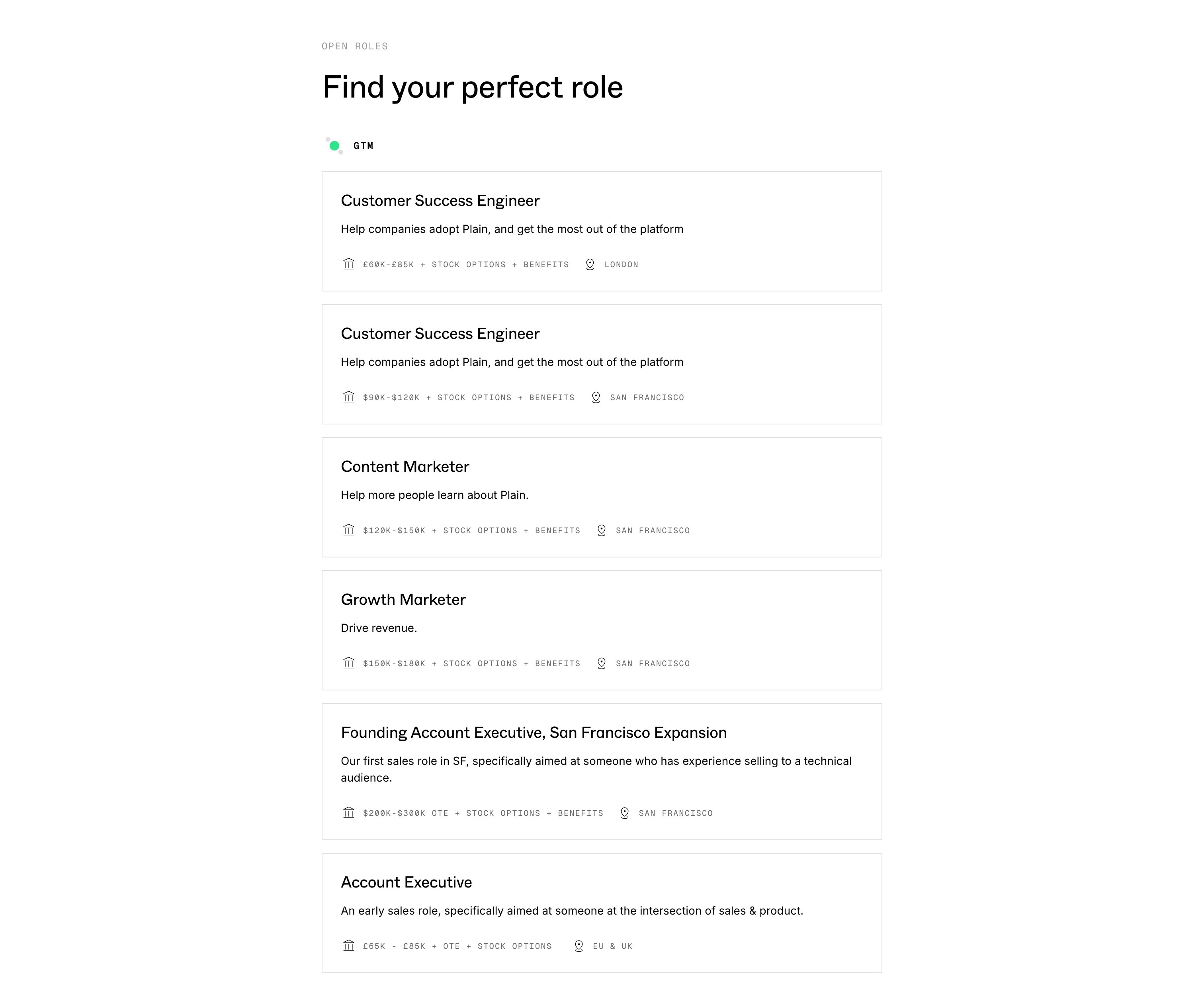This screenshot has height=999, width=1204.
Task: Open the San Francisco Customer Success Engineer title
Action: point(440,334)
